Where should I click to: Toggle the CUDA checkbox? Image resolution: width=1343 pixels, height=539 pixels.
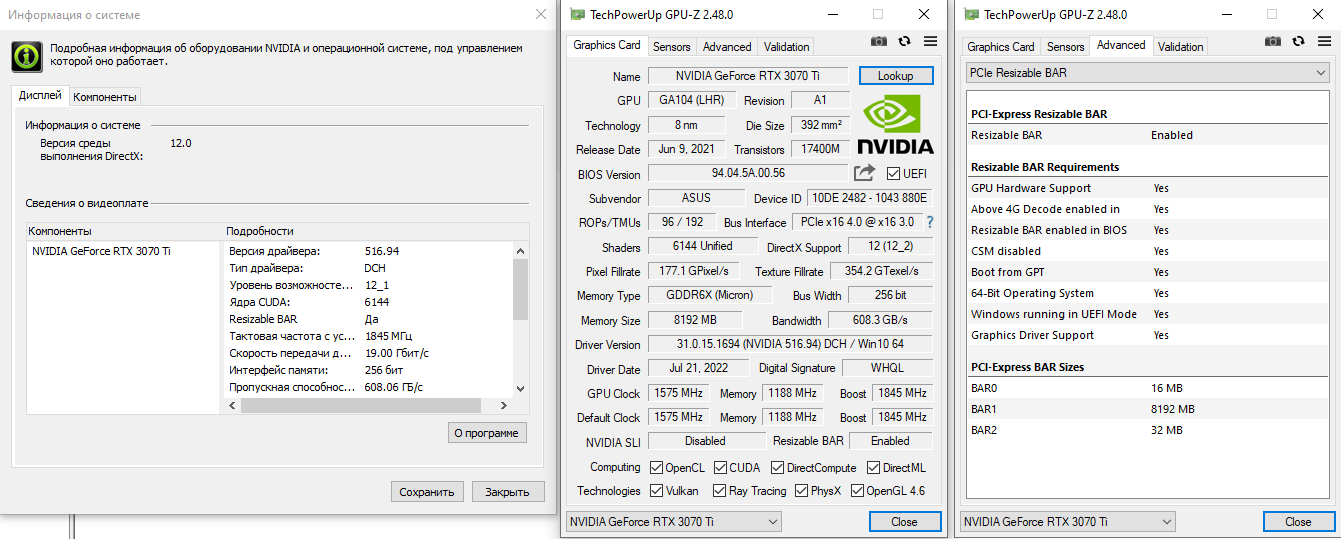point(719,467)
